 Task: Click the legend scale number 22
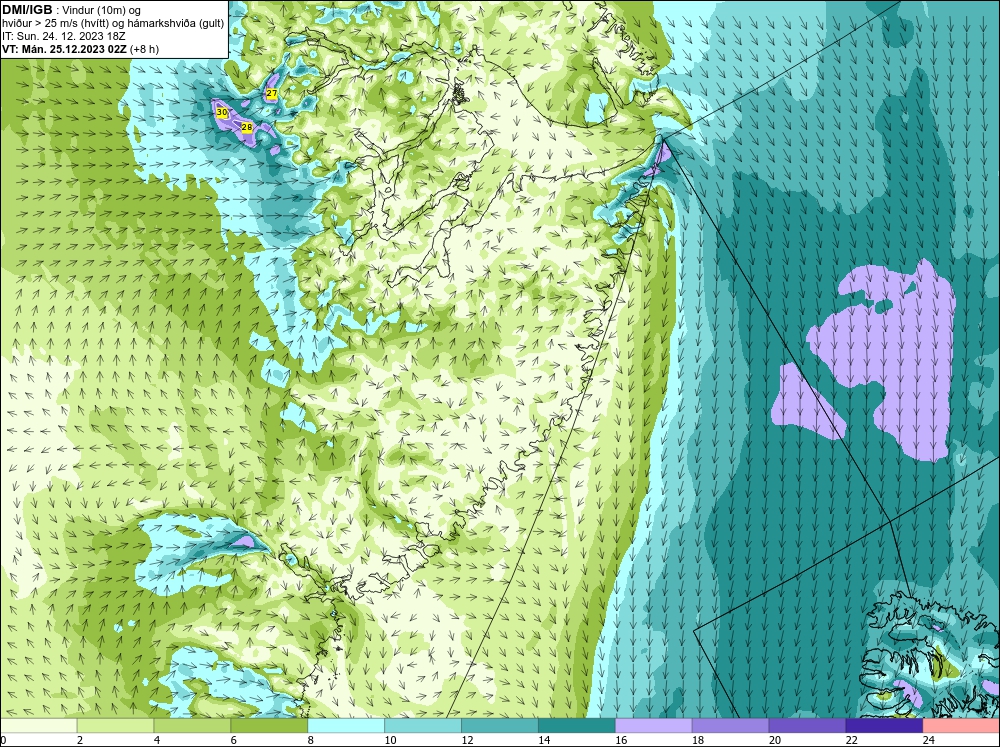click(851, 740)
